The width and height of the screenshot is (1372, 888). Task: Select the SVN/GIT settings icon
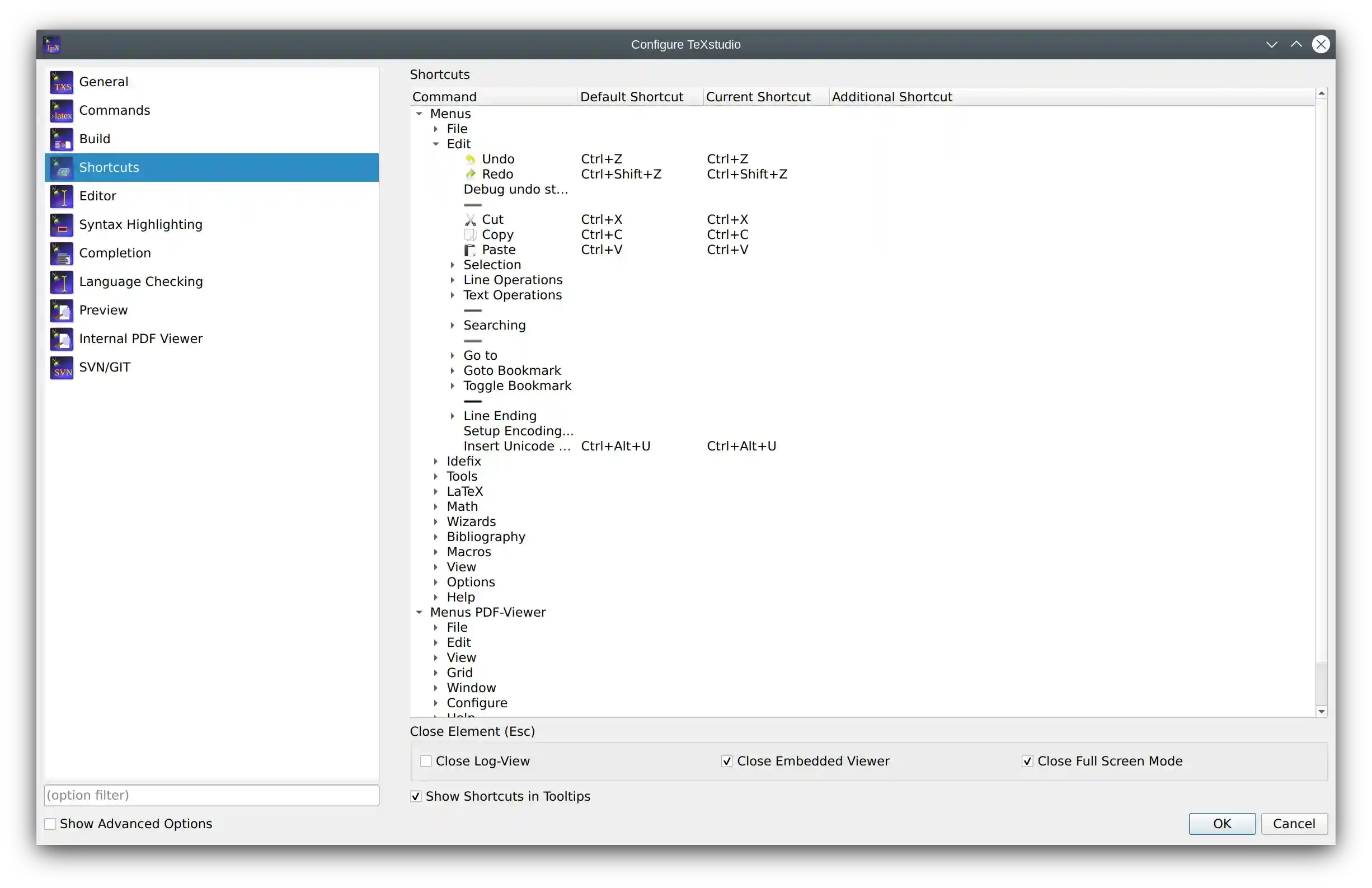[60, 368]
